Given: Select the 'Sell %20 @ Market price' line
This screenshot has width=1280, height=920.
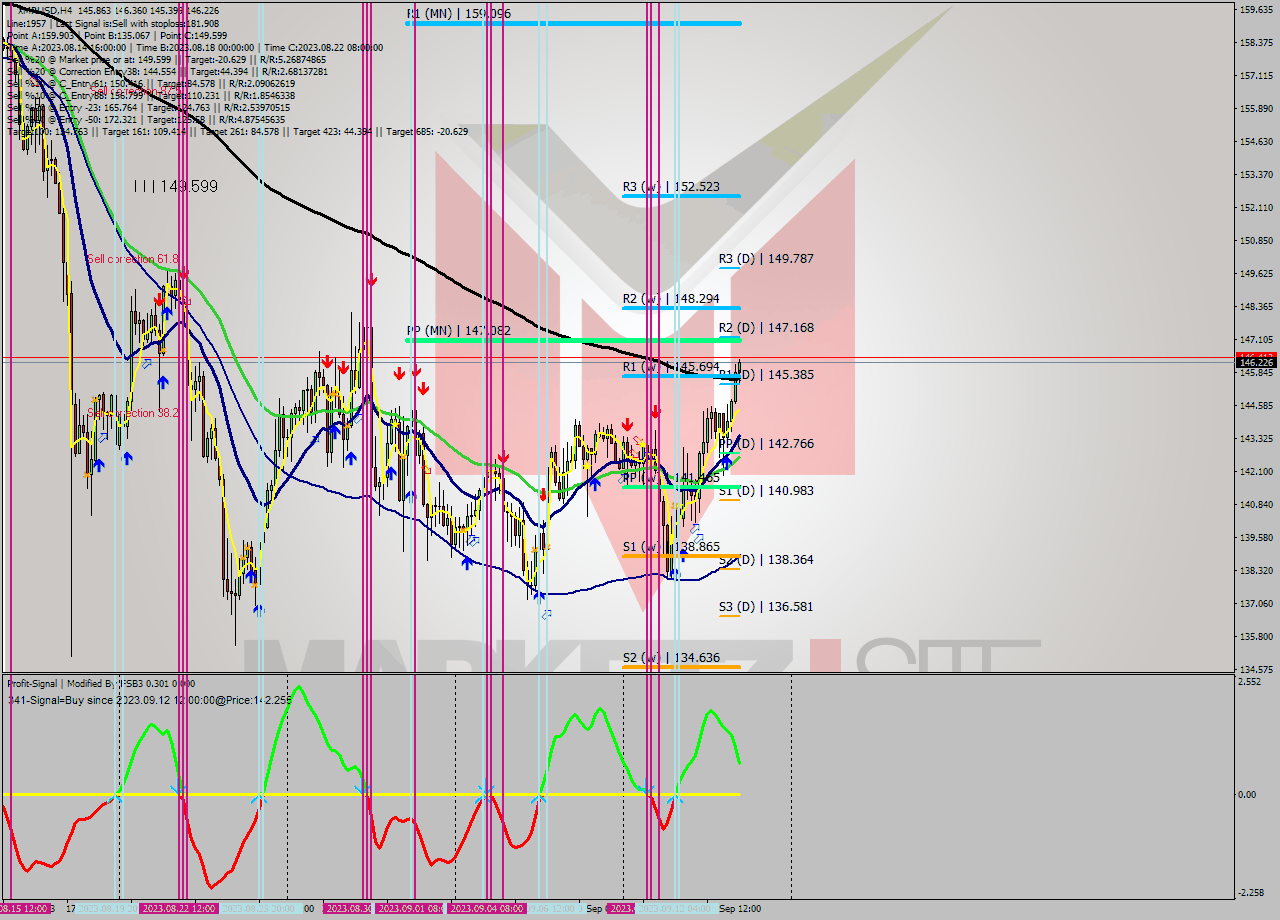Looking at the screenshot, I should pos(166,59).
